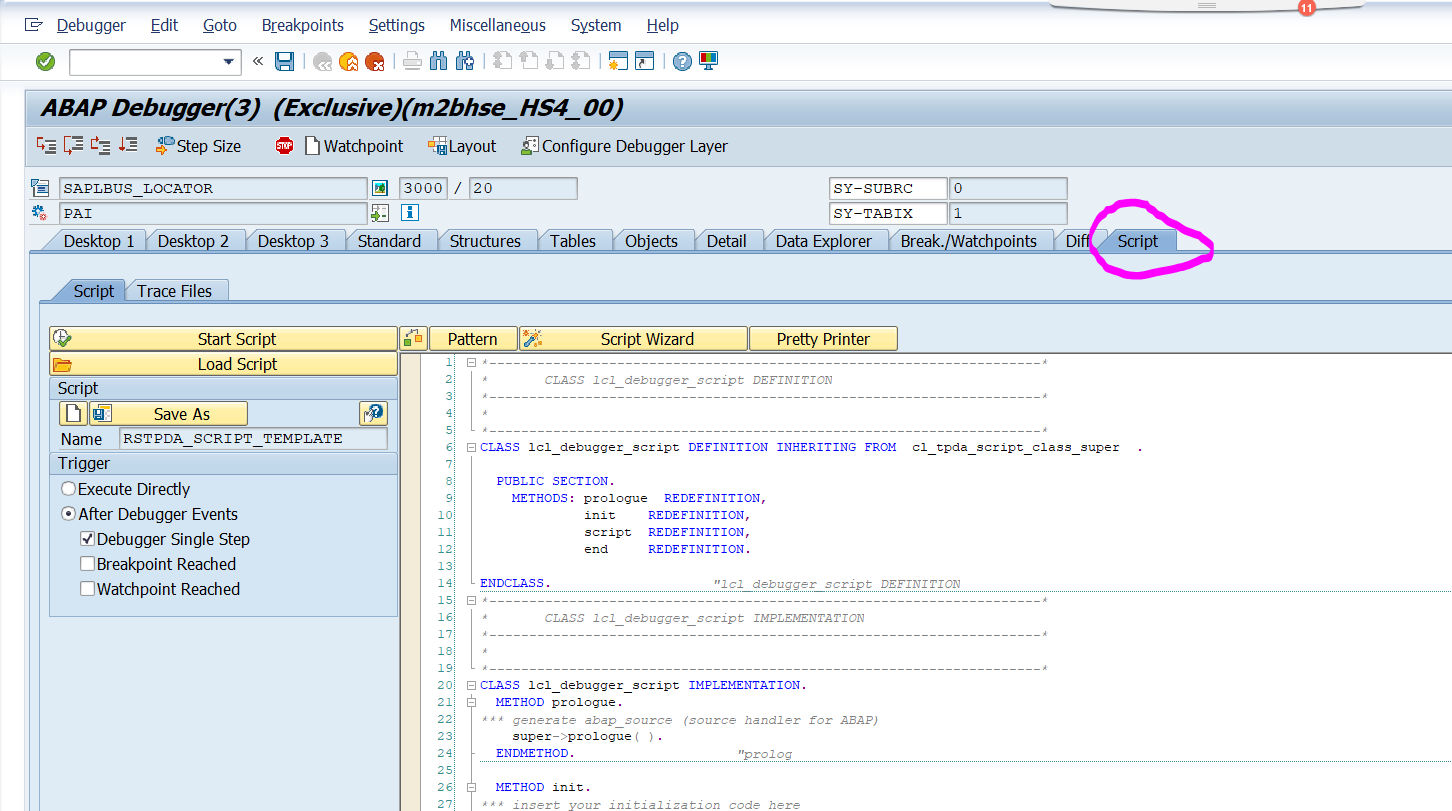The height and width of the screenshot is (811, 1452).
Task: Click the information icon next to PAI
Action: (x=411, y=212)
